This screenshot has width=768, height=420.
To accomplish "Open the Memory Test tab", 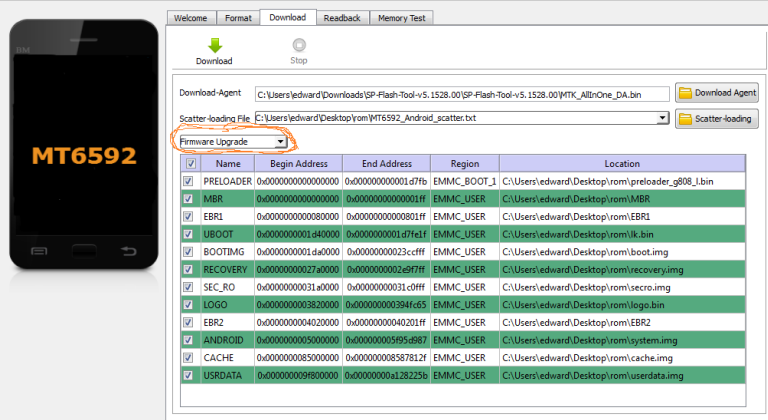I will tap(402, 18).
